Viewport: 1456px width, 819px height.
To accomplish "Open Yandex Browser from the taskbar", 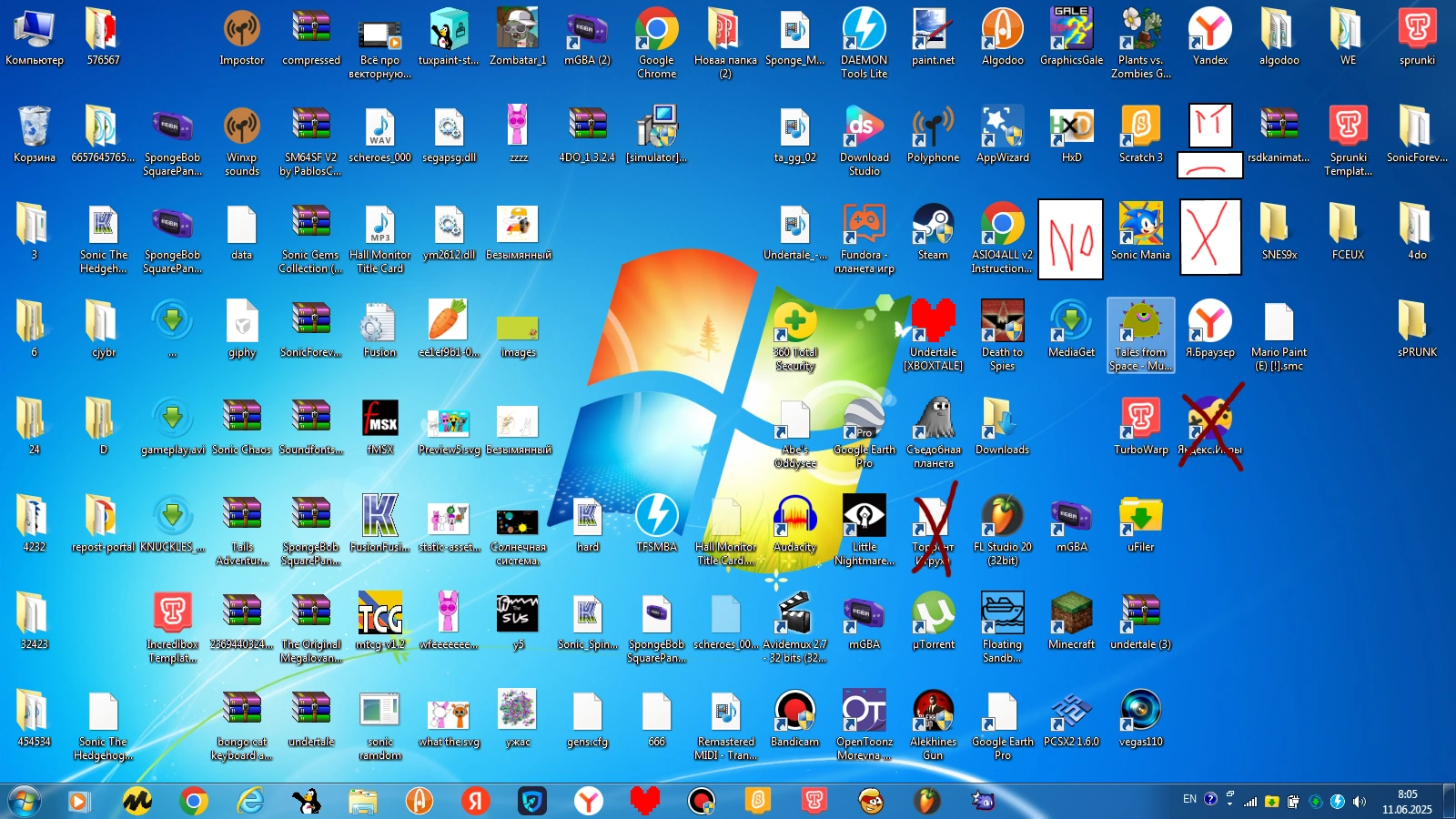I will [590, 801].
